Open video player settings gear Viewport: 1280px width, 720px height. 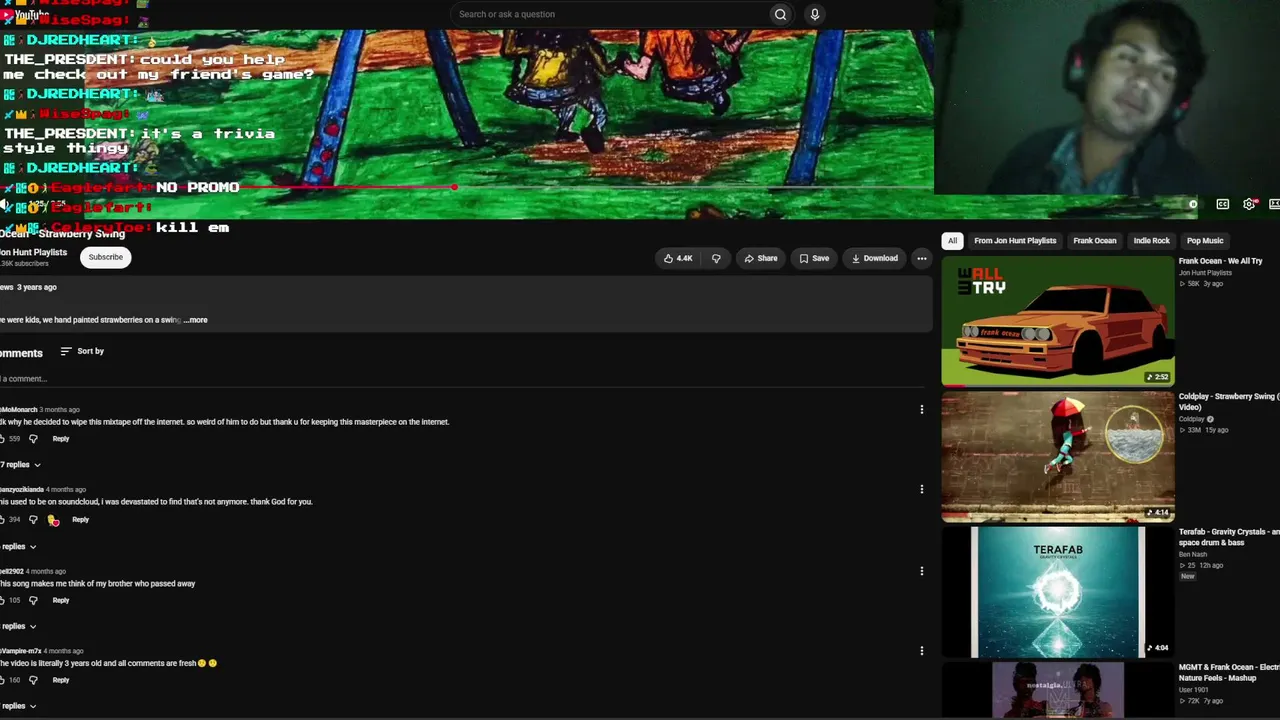1249,204
